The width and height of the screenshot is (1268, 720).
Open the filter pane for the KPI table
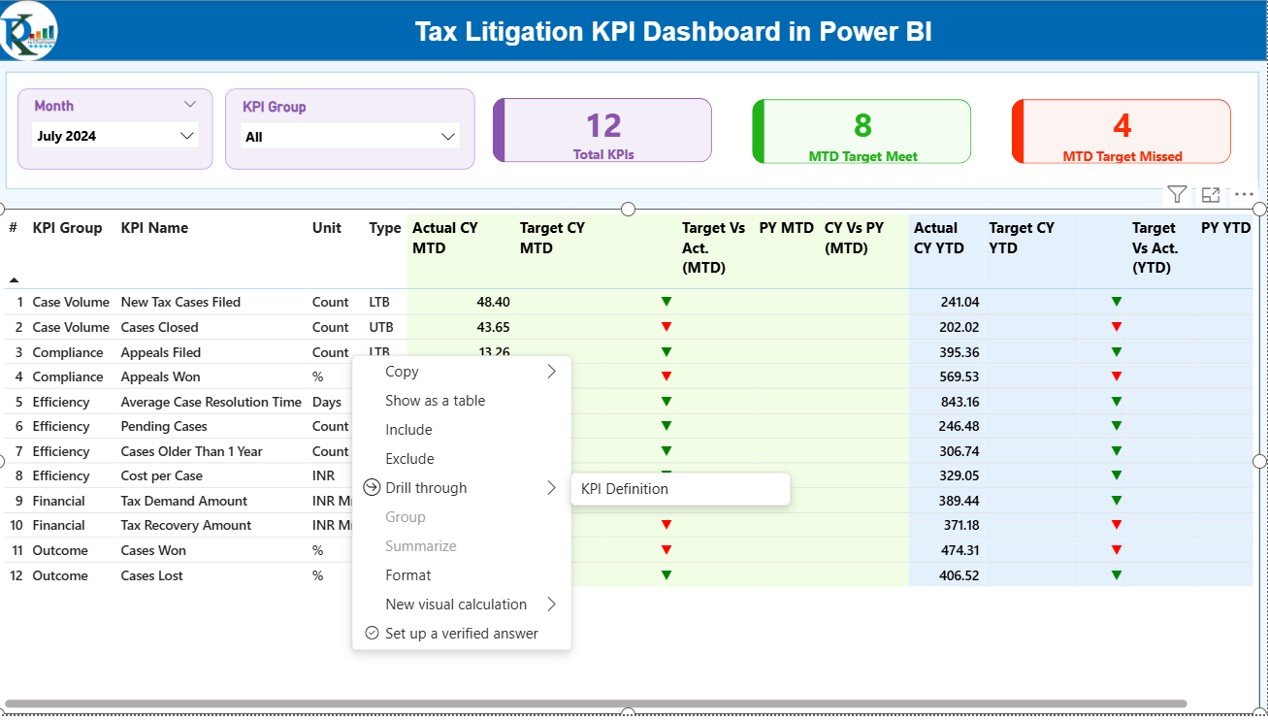pos(1176,194)
